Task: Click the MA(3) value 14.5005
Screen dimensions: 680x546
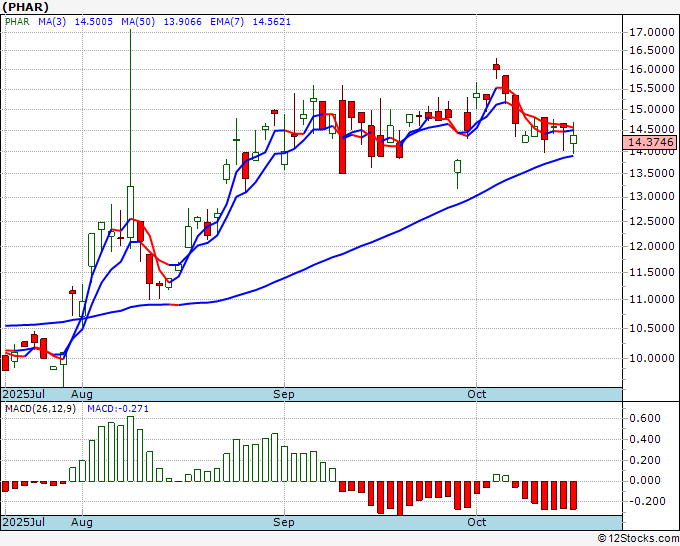Action: [x=94, y=22]
